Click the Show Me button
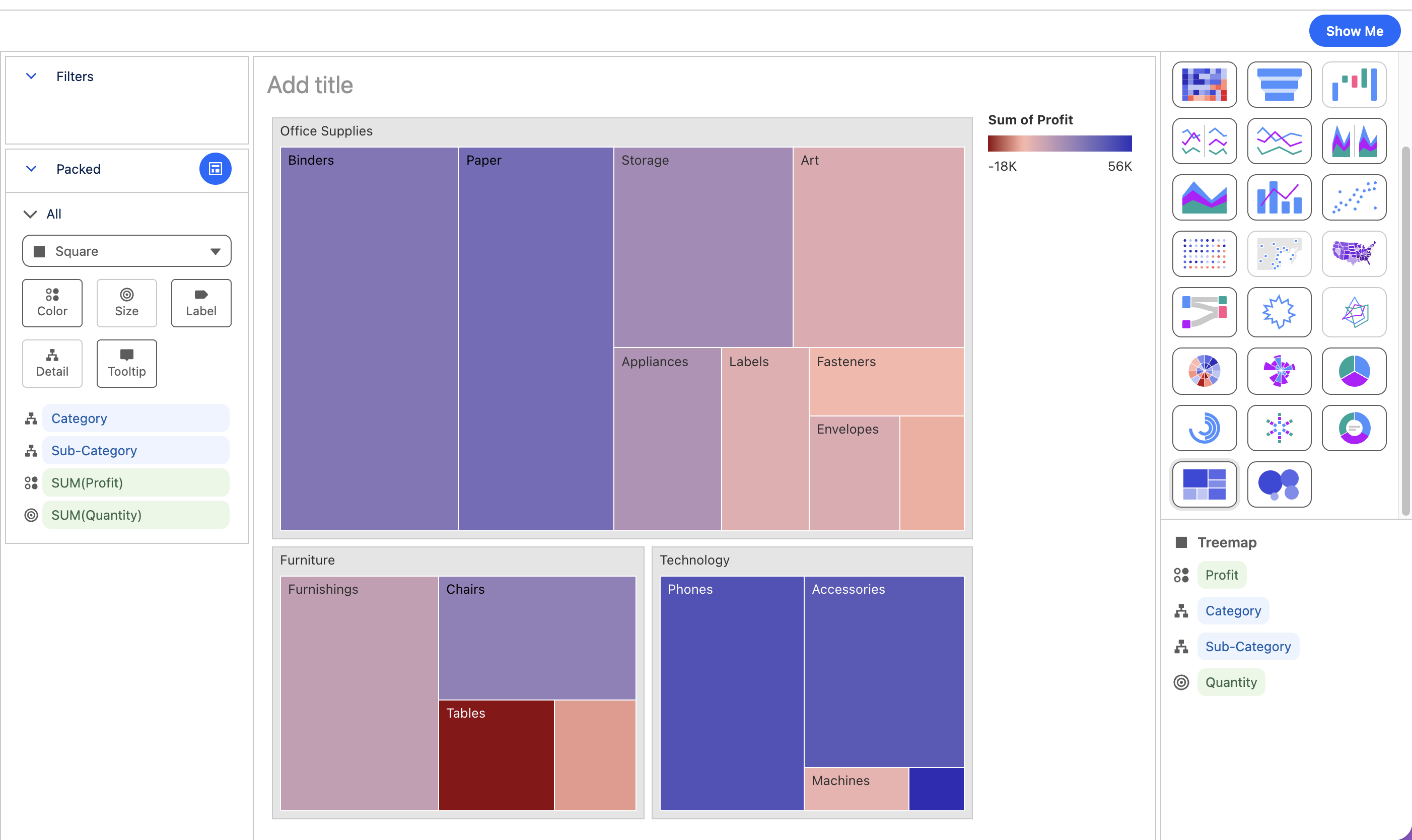 point(1354,31)
